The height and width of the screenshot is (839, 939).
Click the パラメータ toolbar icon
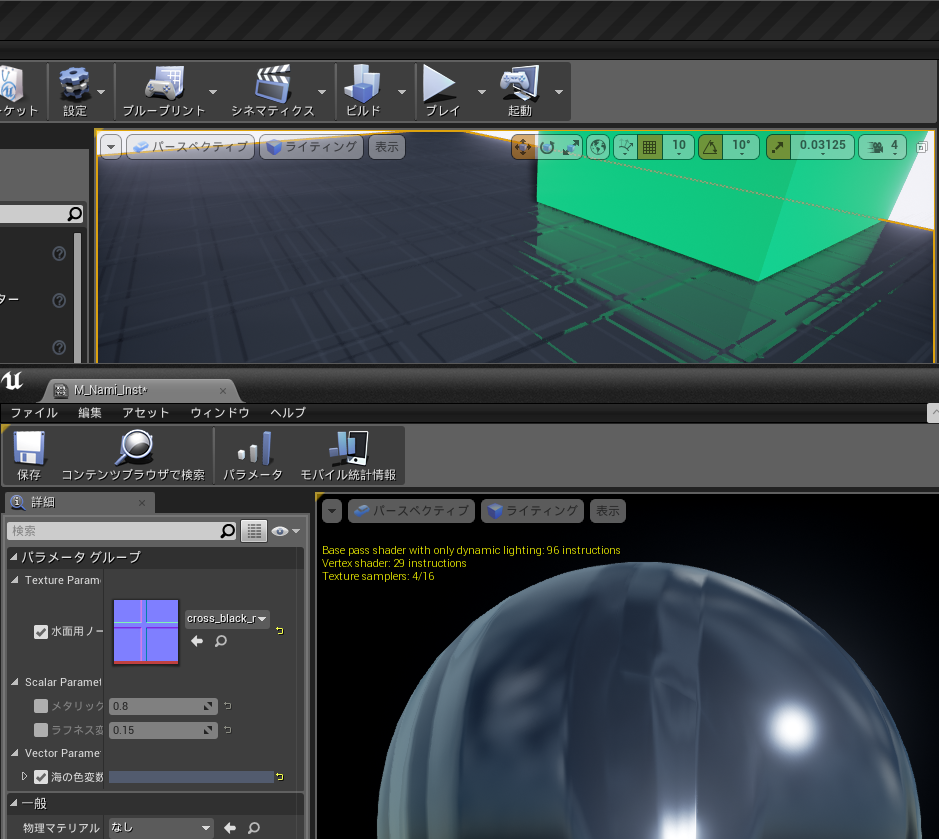coord(254,449)
